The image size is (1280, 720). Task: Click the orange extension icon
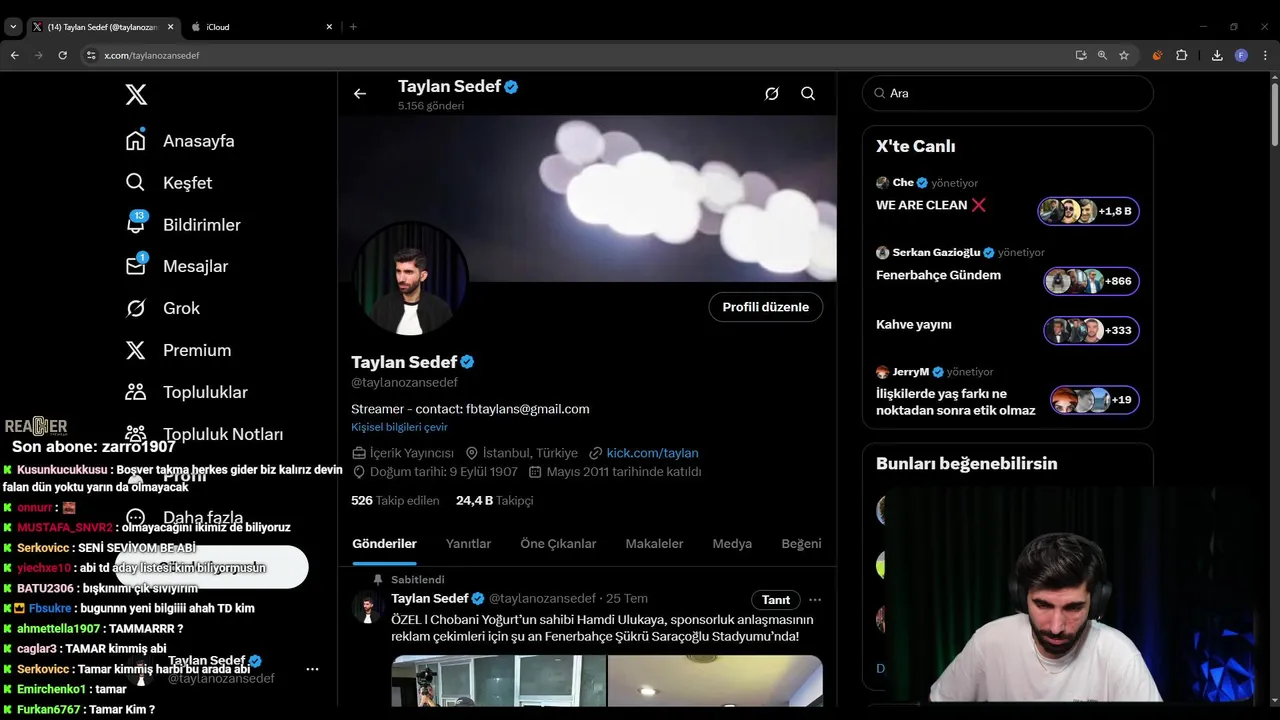point(1158,55)
